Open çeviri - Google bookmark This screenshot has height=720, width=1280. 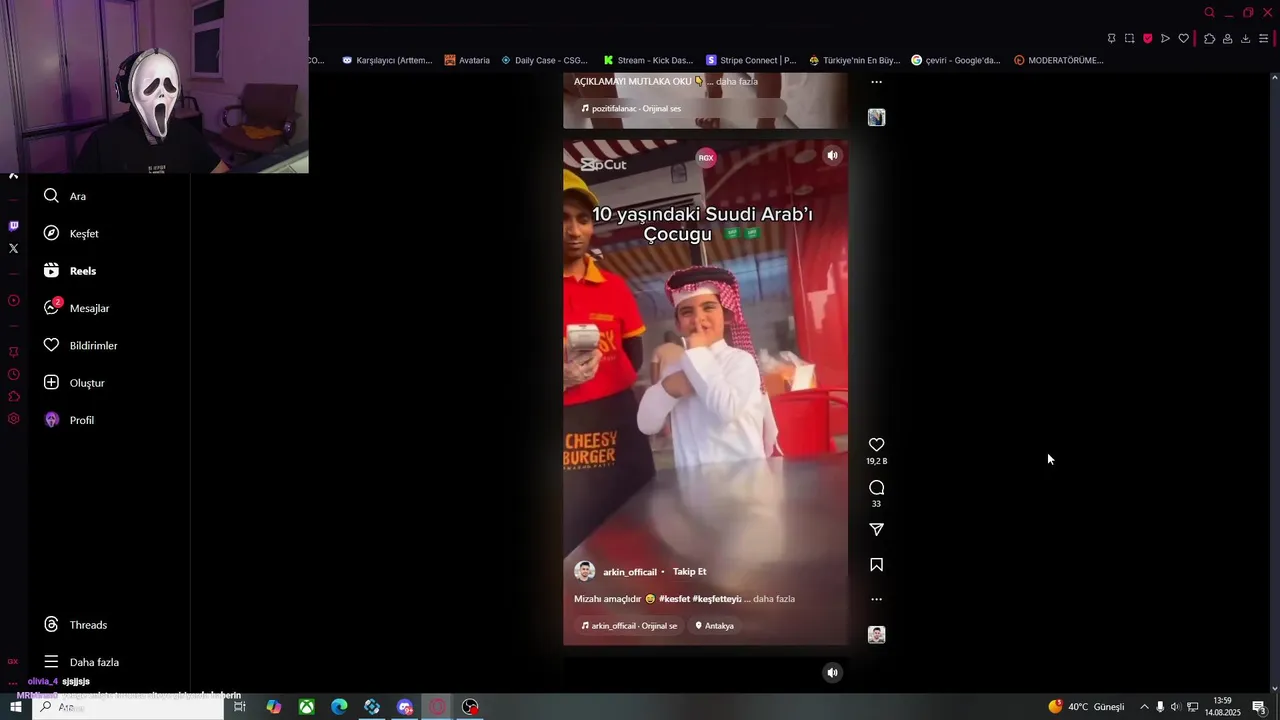(956, 60)
